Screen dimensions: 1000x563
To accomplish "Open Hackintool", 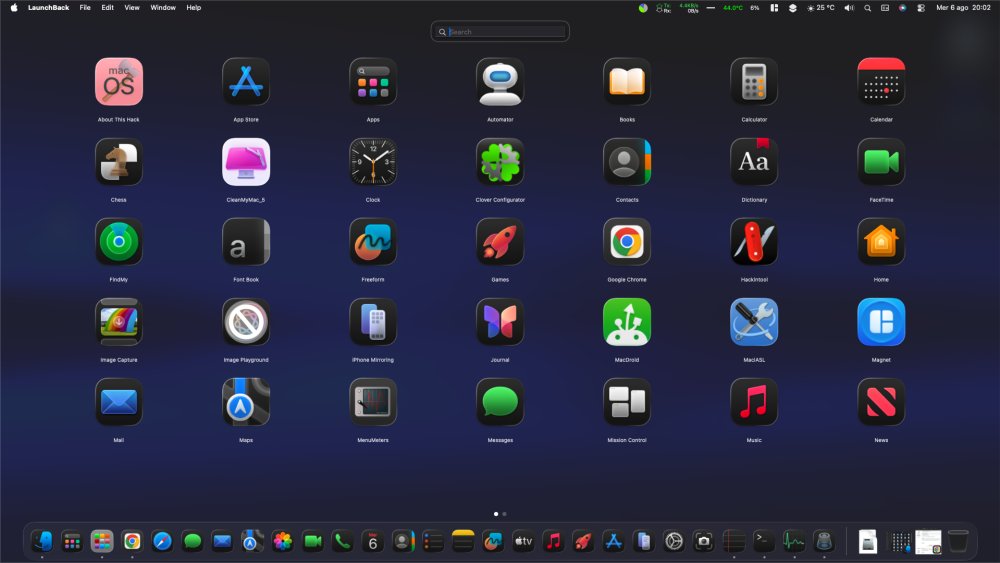I will coord(754,242).
